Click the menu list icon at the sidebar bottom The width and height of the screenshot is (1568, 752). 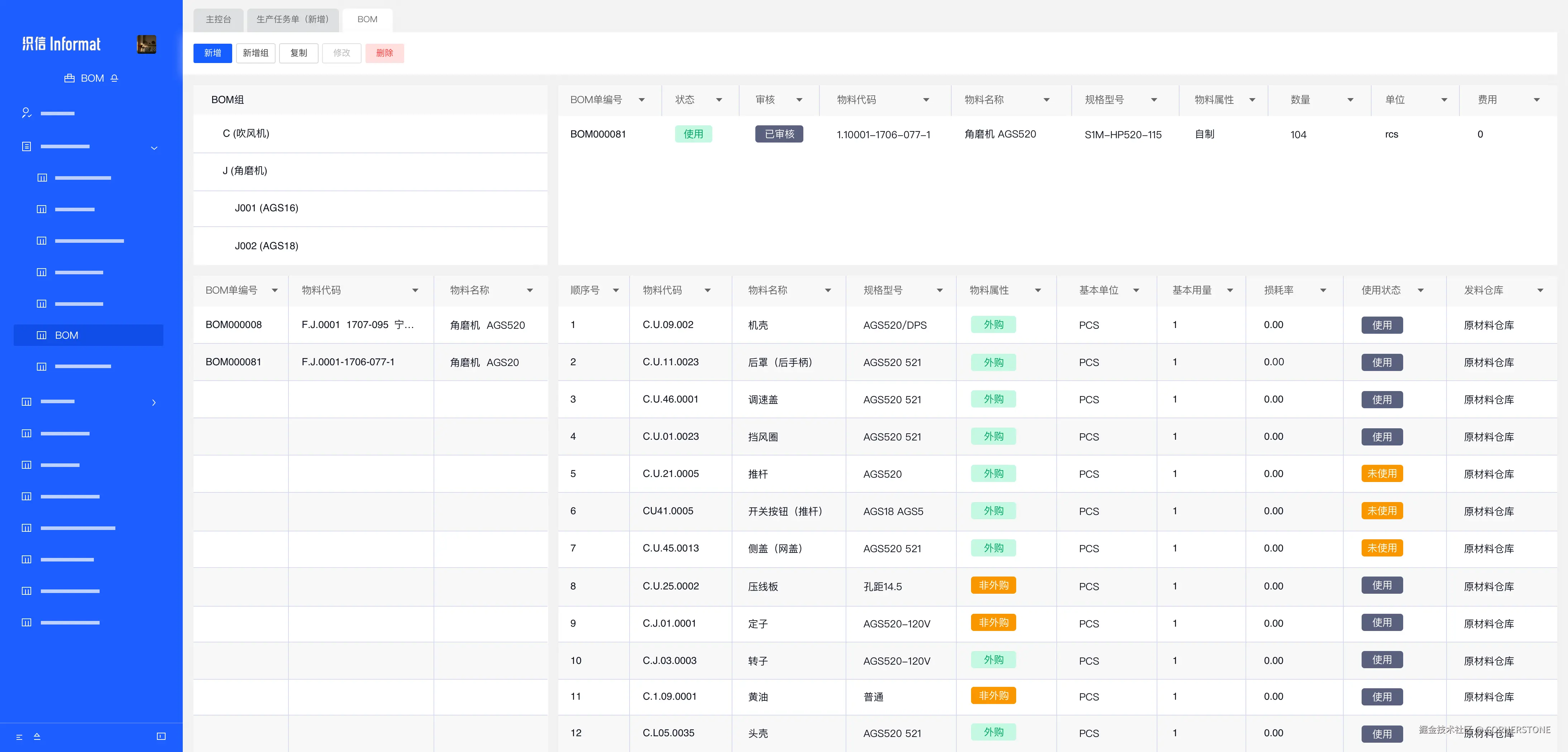19,737
